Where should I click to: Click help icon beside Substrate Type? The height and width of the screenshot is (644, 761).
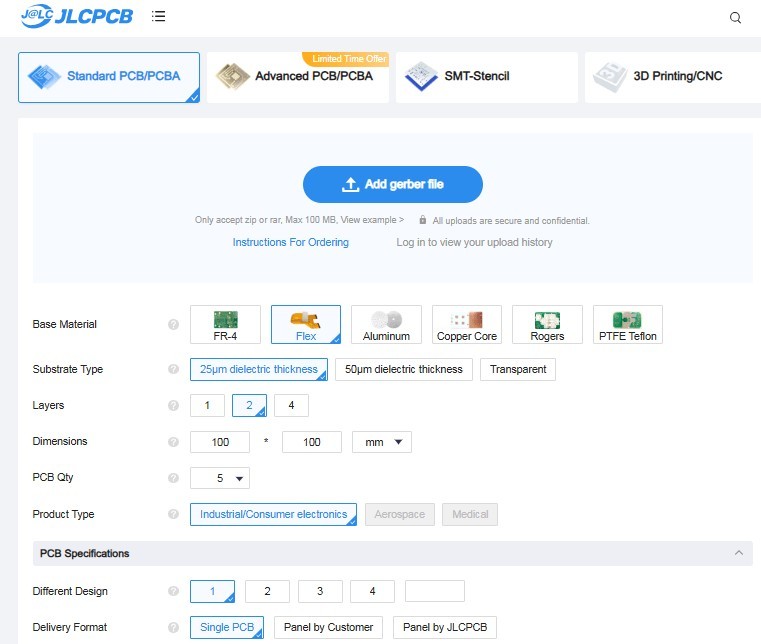pyautogui.click(x=173, y=369)
